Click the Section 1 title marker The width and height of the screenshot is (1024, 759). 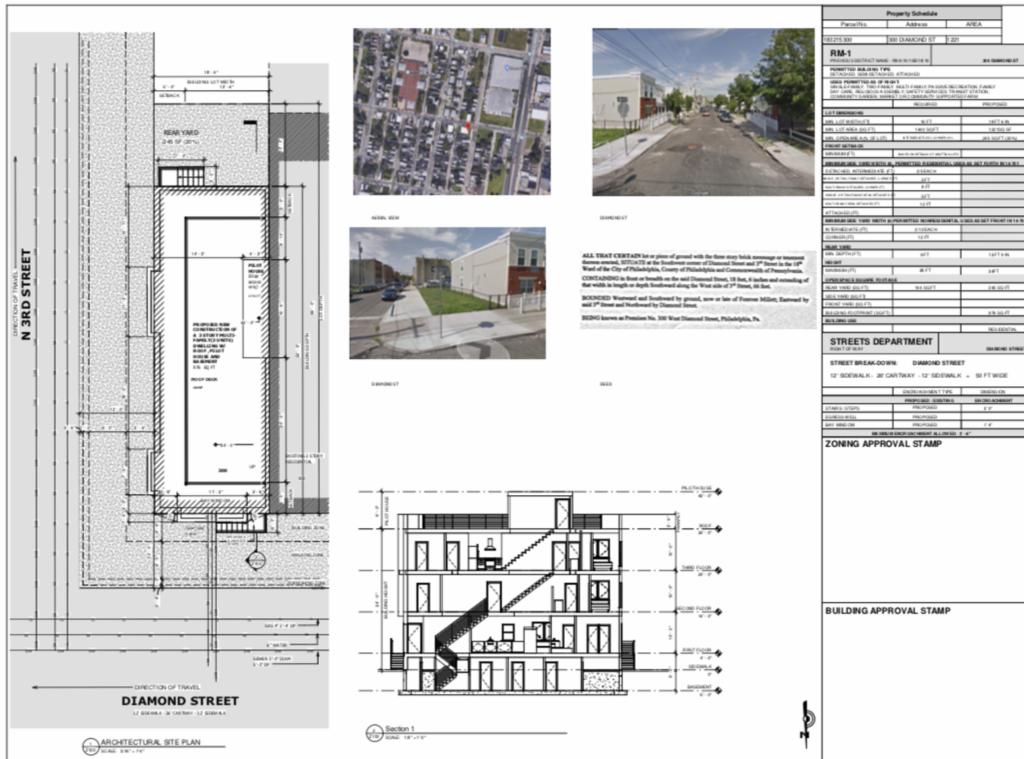[375, 731]
